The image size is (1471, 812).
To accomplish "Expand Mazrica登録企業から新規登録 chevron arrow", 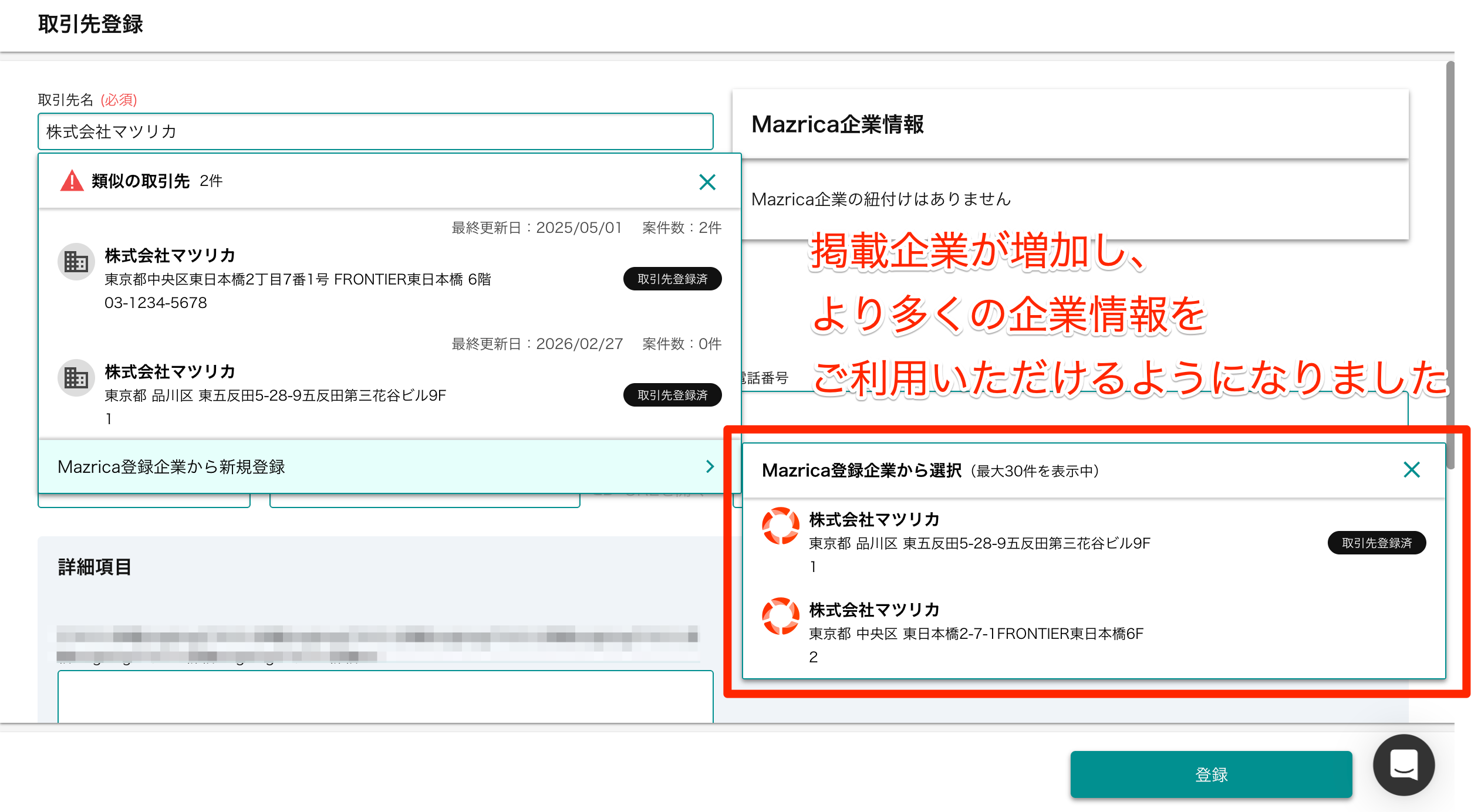I will click(710, 466).
